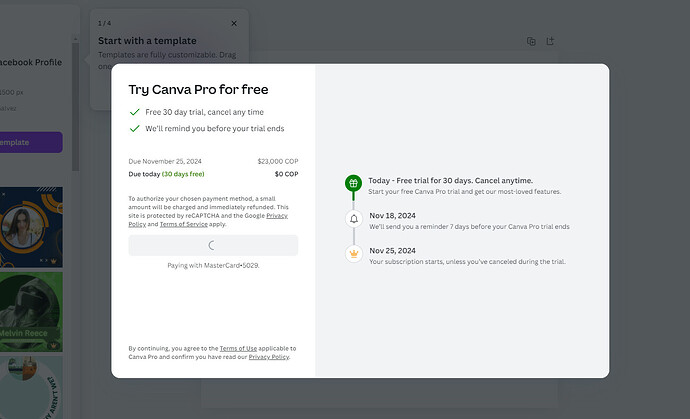Image resolution: width=690 pixels, height=419 pixels.
Task: Click the 'Try Canva Pro for free' heading
Action: coord(198,89)
